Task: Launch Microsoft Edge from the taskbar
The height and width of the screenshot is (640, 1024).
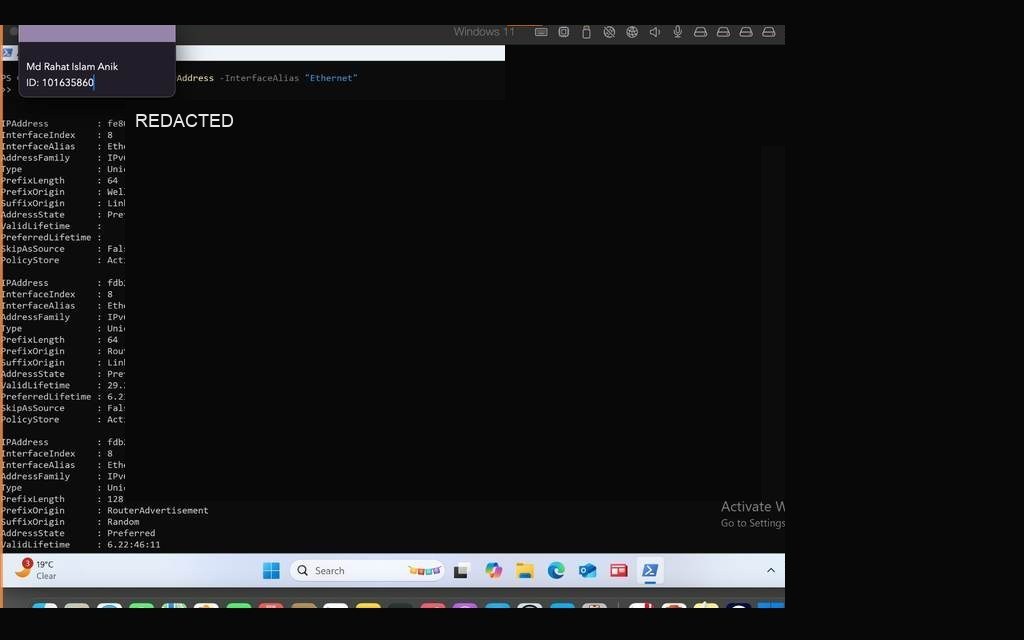Action: (x=556, y=571)
